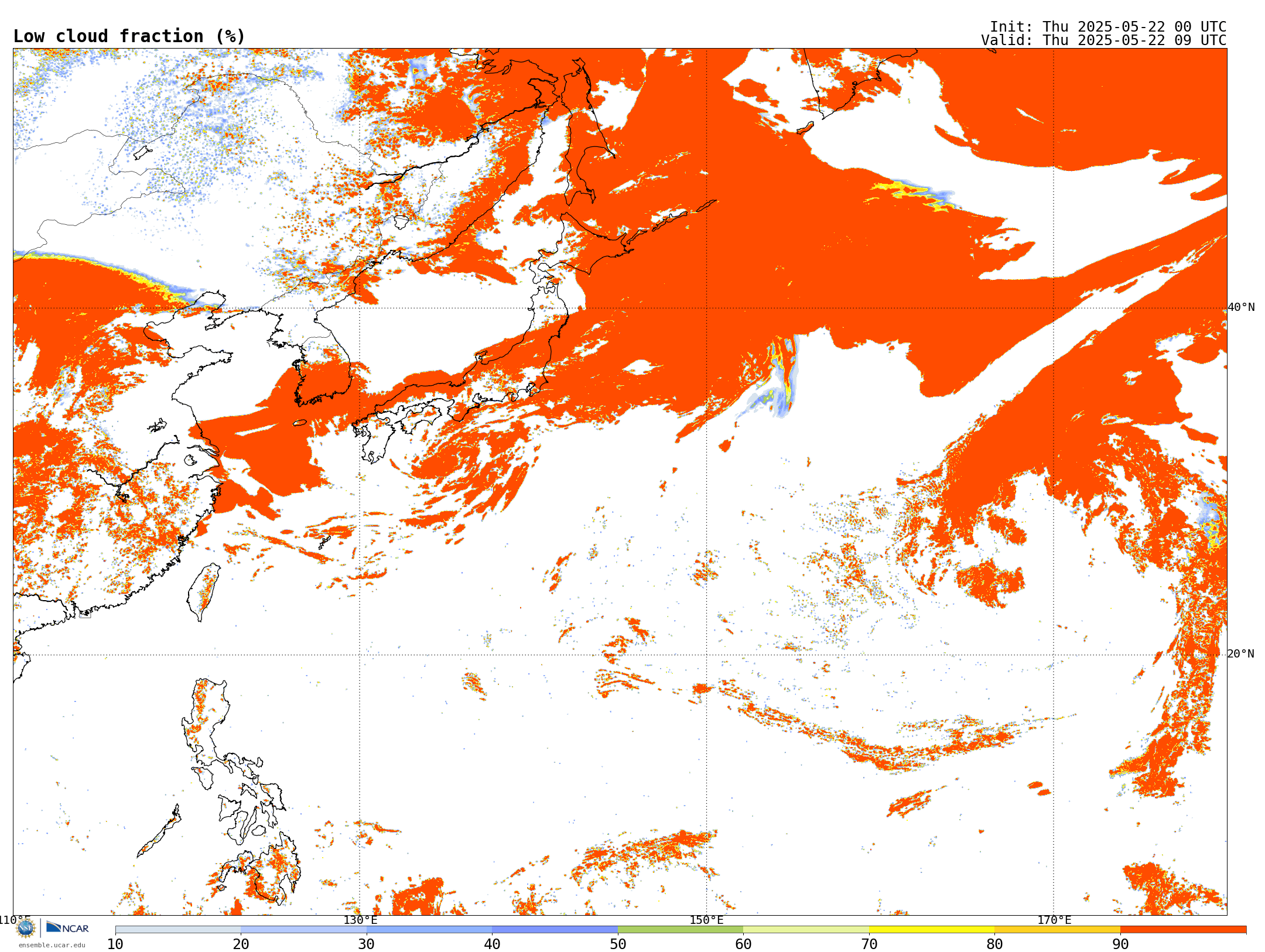Click the NSF logo icon
Screen dimensions: 1265x952
click(26, 928)
